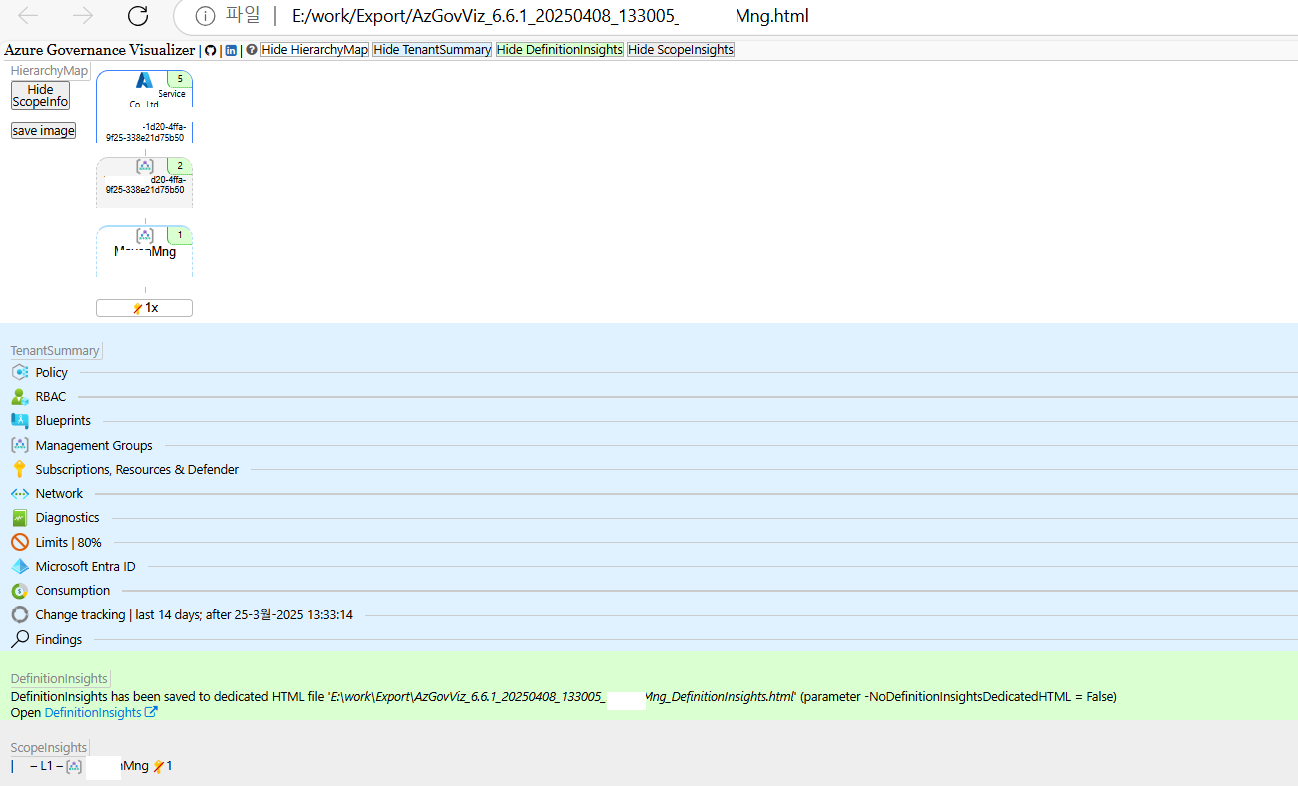Click management group icon in ScopeInsights L1 row
Viewport: 1298px width, 786px height.
tap(74, 766)
